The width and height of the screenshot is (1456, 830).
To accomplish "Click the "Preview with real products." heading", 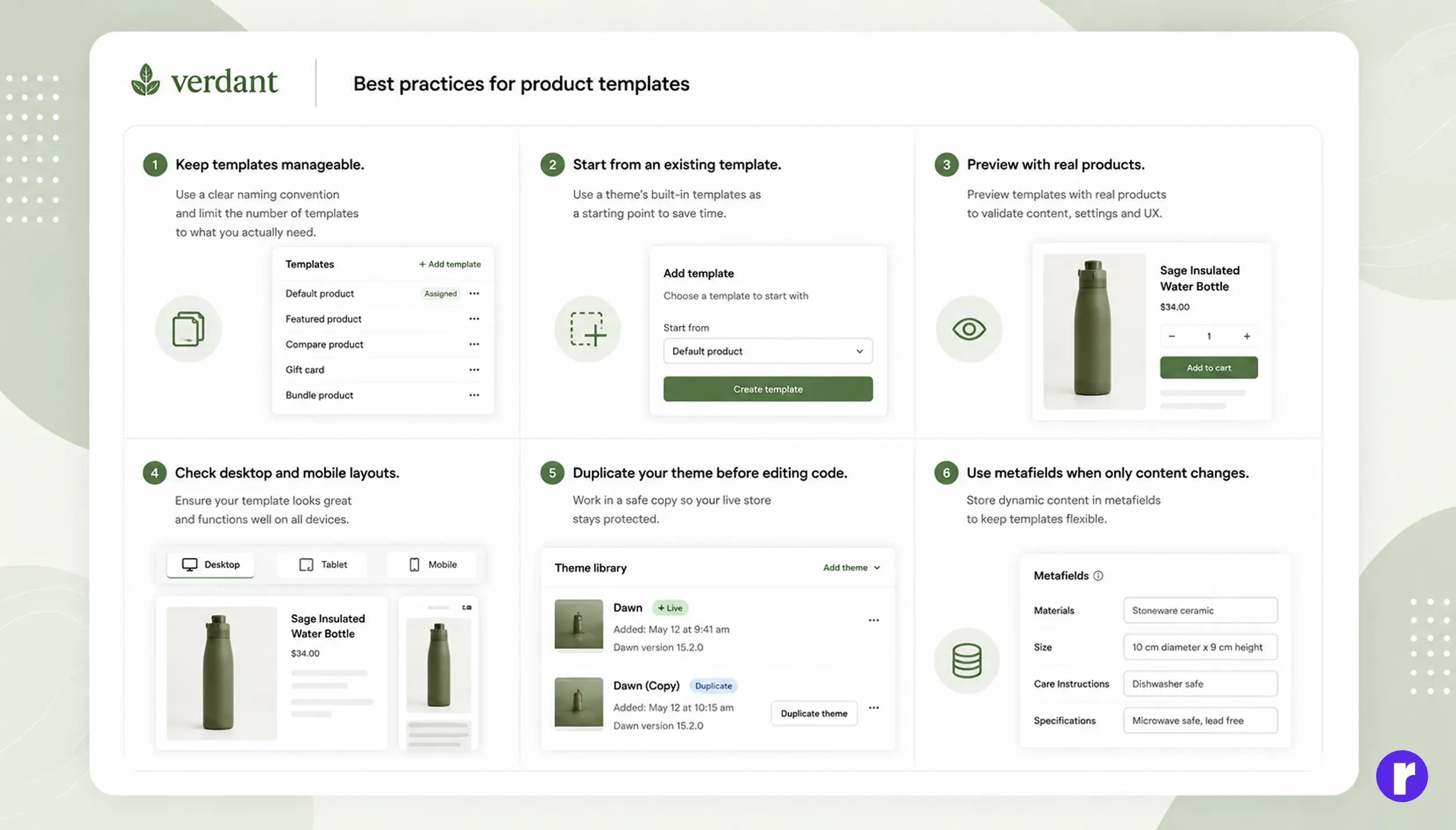I will (1055, 165).
